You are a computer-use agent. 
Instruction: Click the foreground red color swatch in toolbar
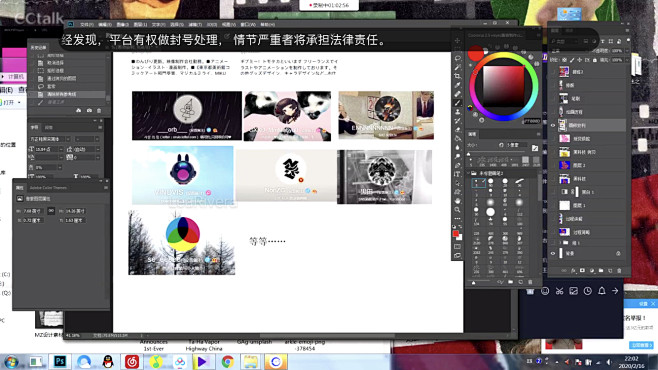click(x=456, y=234)
